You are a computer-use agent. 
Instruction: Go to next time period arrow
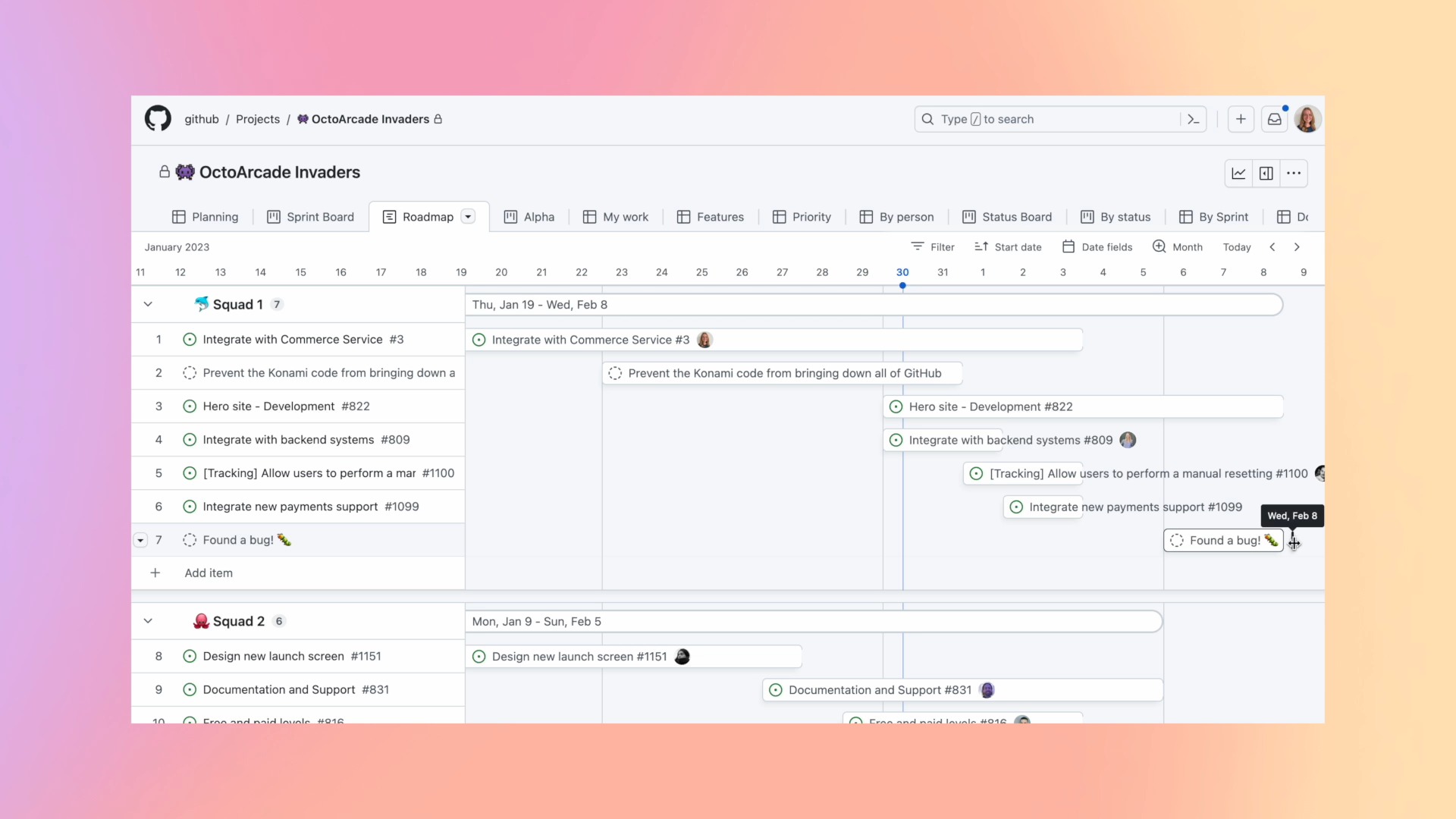[1297, 247]
